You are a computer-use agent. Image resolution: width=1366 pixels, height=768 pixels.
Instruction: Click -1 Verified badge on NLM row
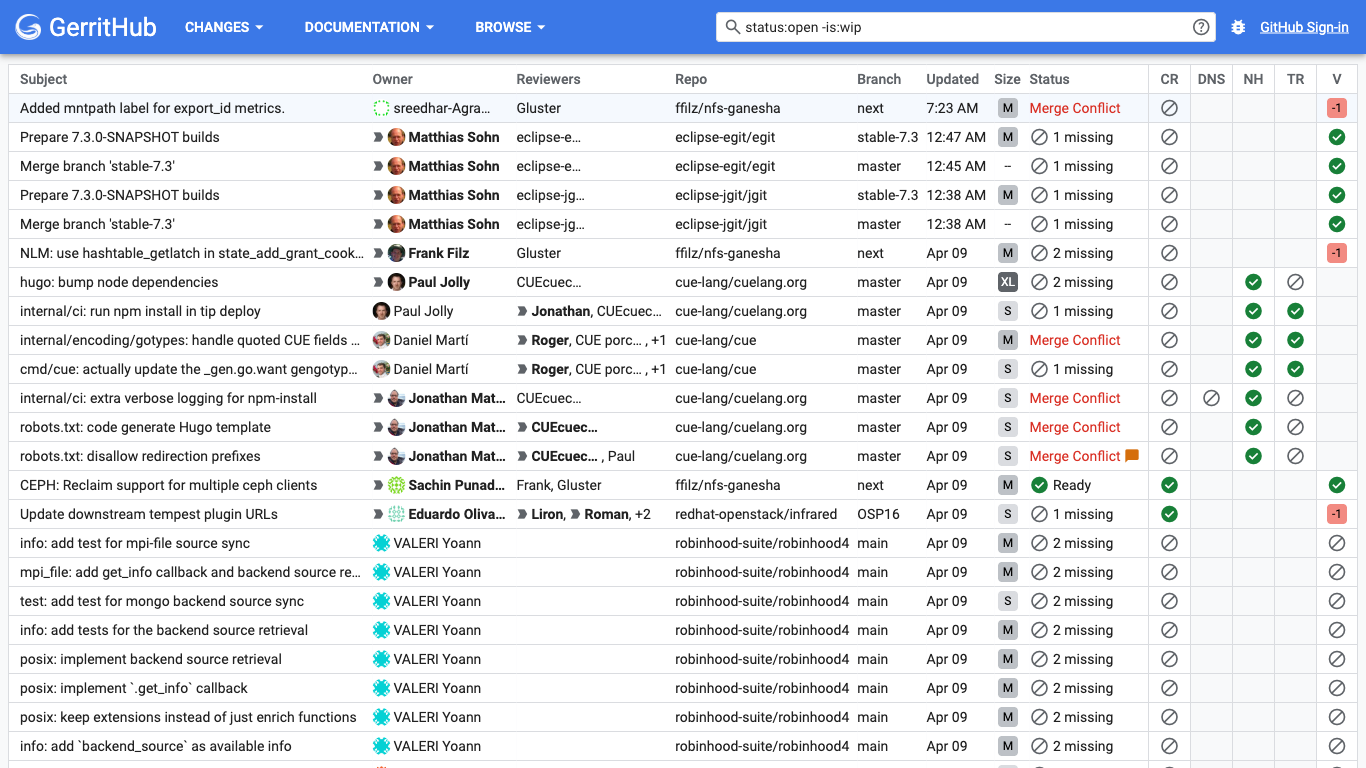tap(1336, 253)
